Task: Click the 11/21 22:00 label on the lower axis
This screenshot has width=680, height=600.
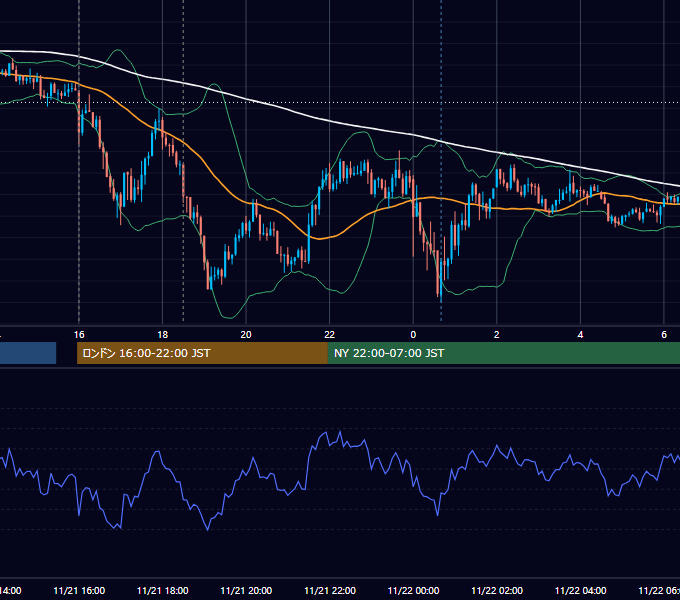Action: [x=330, y=590]
